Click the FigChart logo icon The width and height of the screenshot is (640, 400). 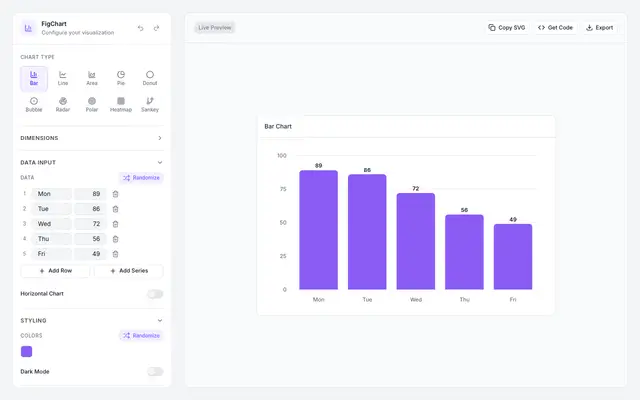(x=28, y=28)
